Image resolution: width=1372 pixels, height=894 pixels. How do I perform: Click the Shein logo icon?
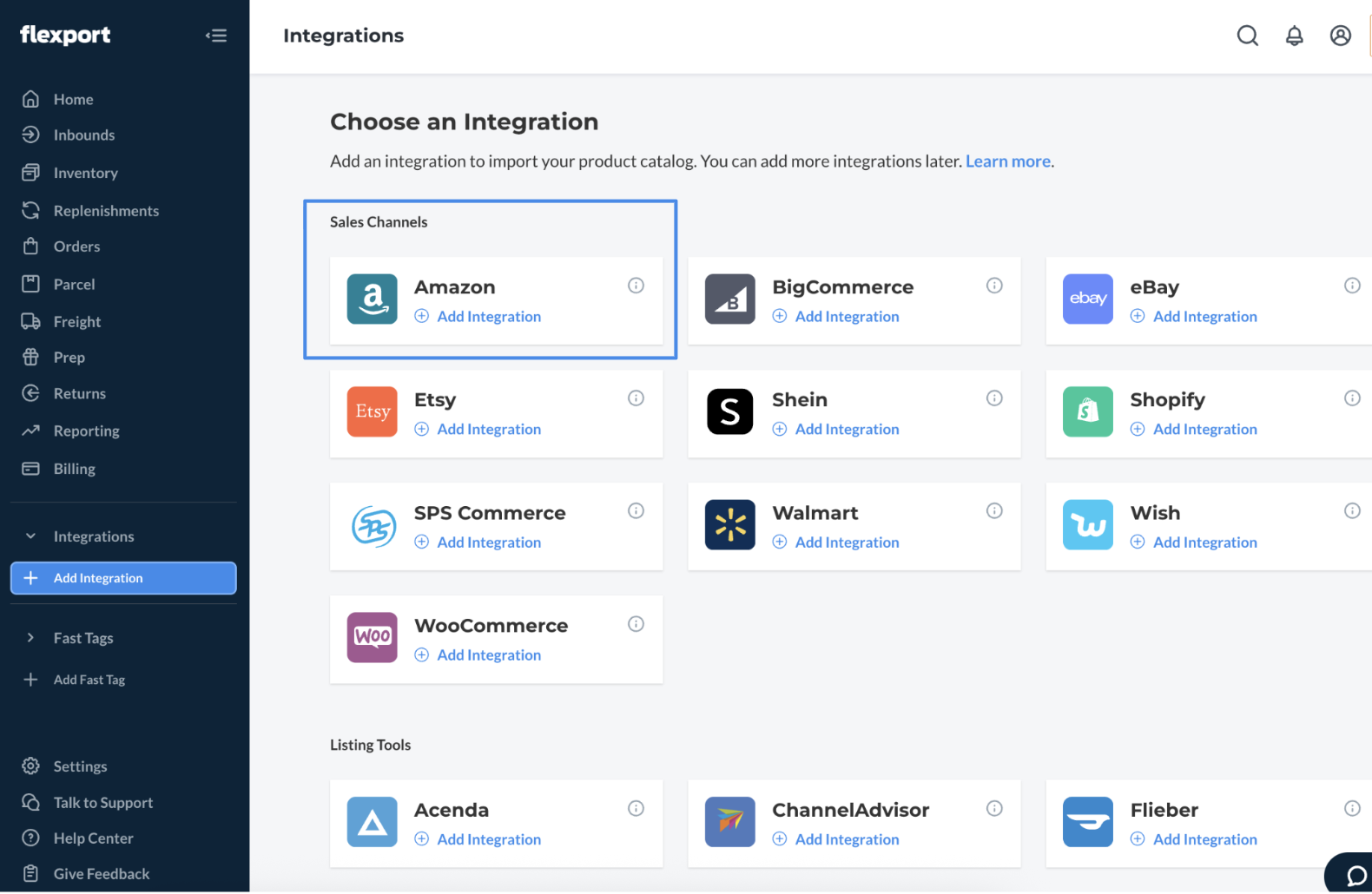730,412
